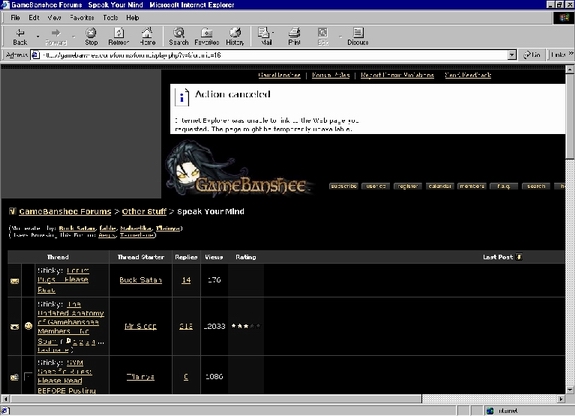
Task: Click the Go button beside address bar
Action: click(x=532, y=55)
